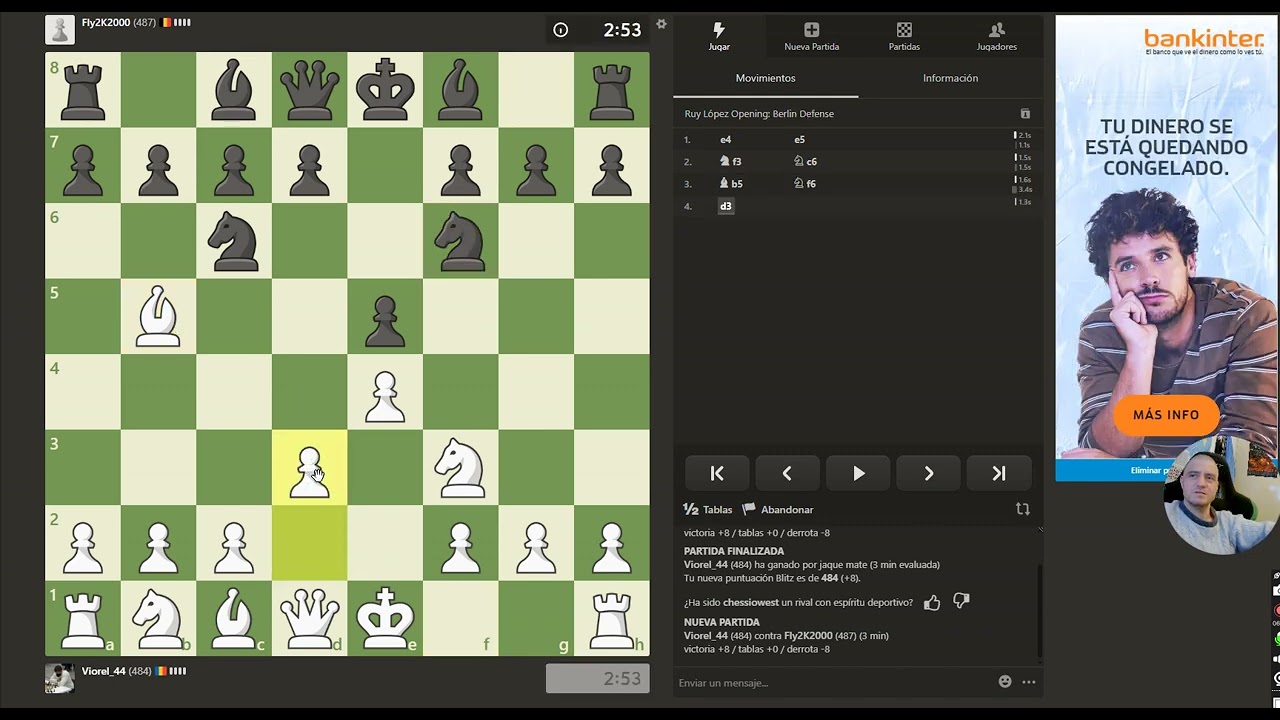Select white's knight f3 move in list
The width and height of the screenshot is (1280, 720).
[x=731, y=161]
